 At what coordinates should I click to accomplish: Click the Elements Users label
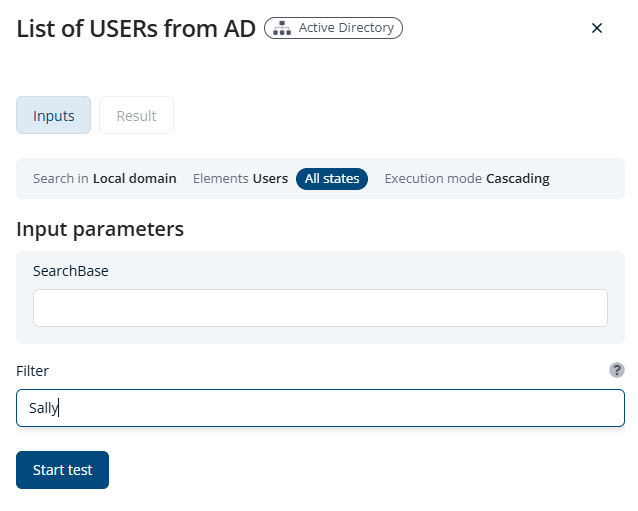pyautogui.click(x=240, y=179)
